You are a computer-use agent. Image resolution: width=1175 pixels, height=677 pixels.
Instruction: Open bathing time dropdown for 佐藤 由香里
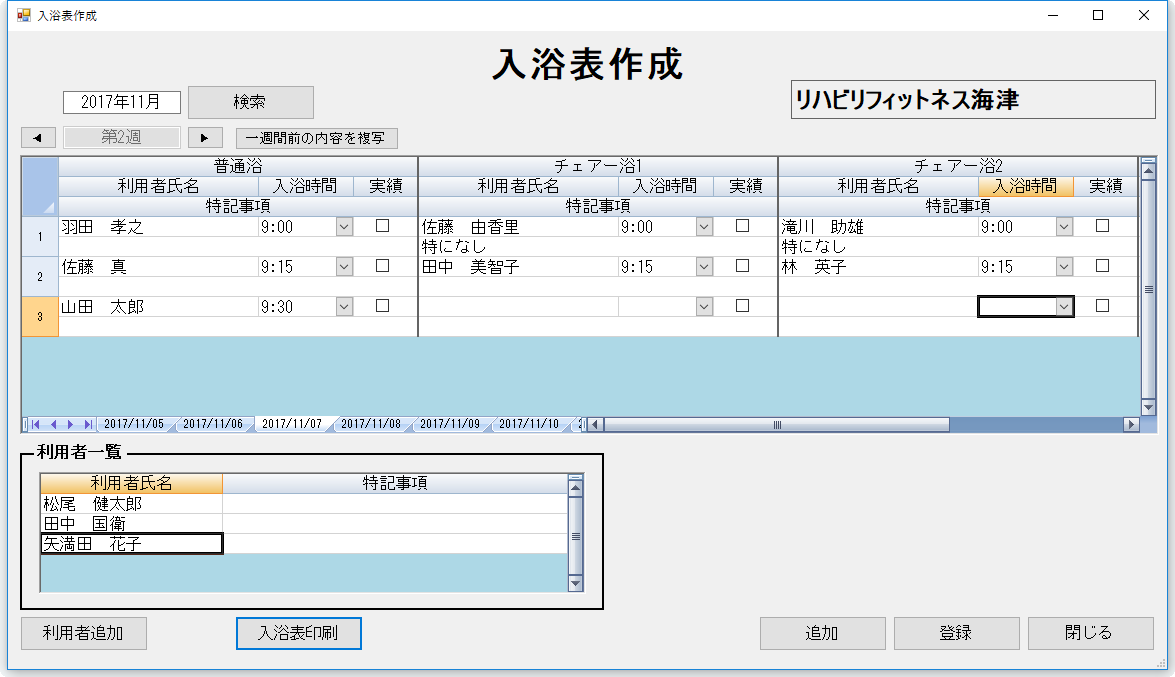pyautogui.click(x=704, y=227)
